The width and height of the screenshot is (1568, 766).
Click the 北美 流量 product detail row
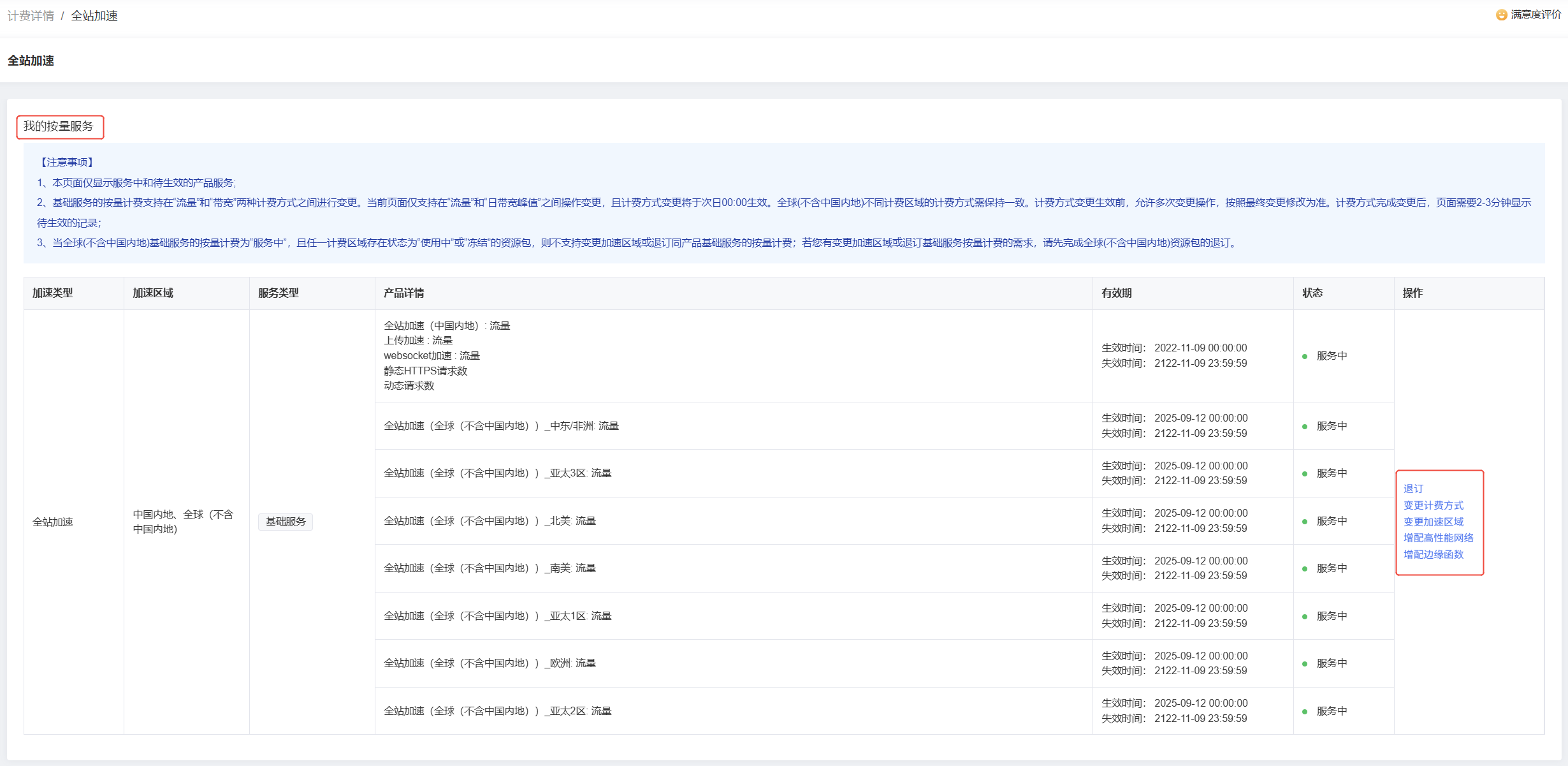[490, 521]
